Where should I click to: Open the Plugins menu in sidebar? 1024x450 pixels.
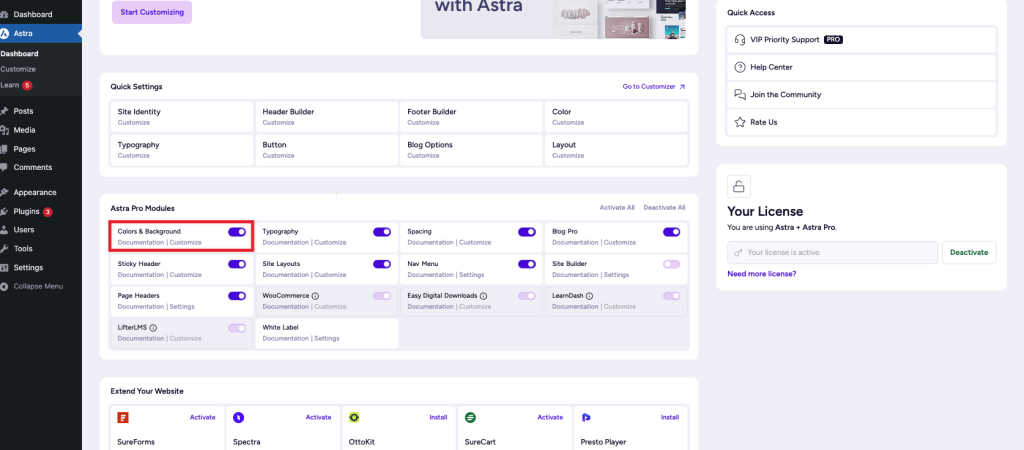point(27,211)
